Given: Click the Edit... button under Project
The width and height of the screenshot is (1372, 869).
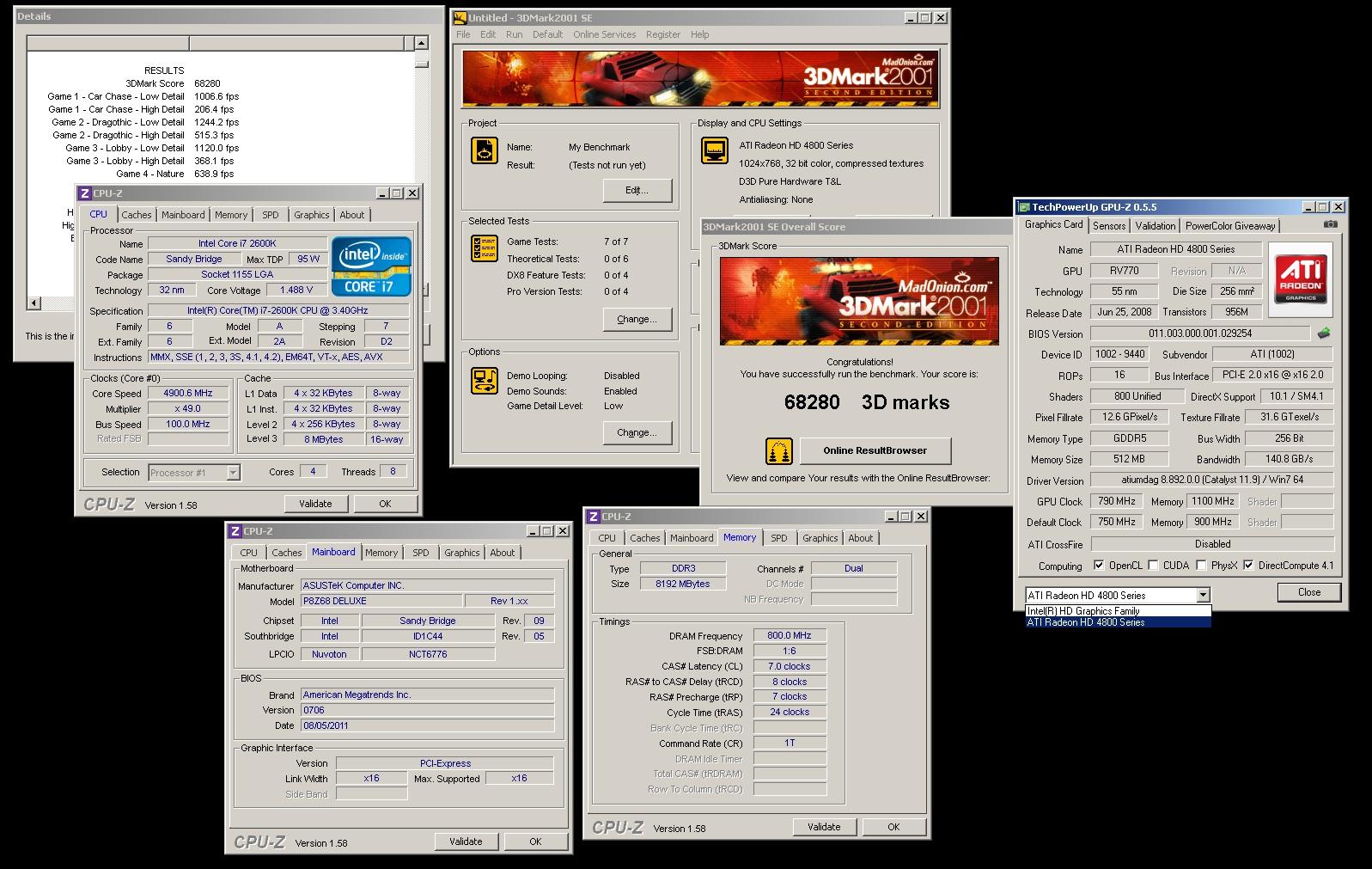Looking at the screenshot, I should coord(637,190).
